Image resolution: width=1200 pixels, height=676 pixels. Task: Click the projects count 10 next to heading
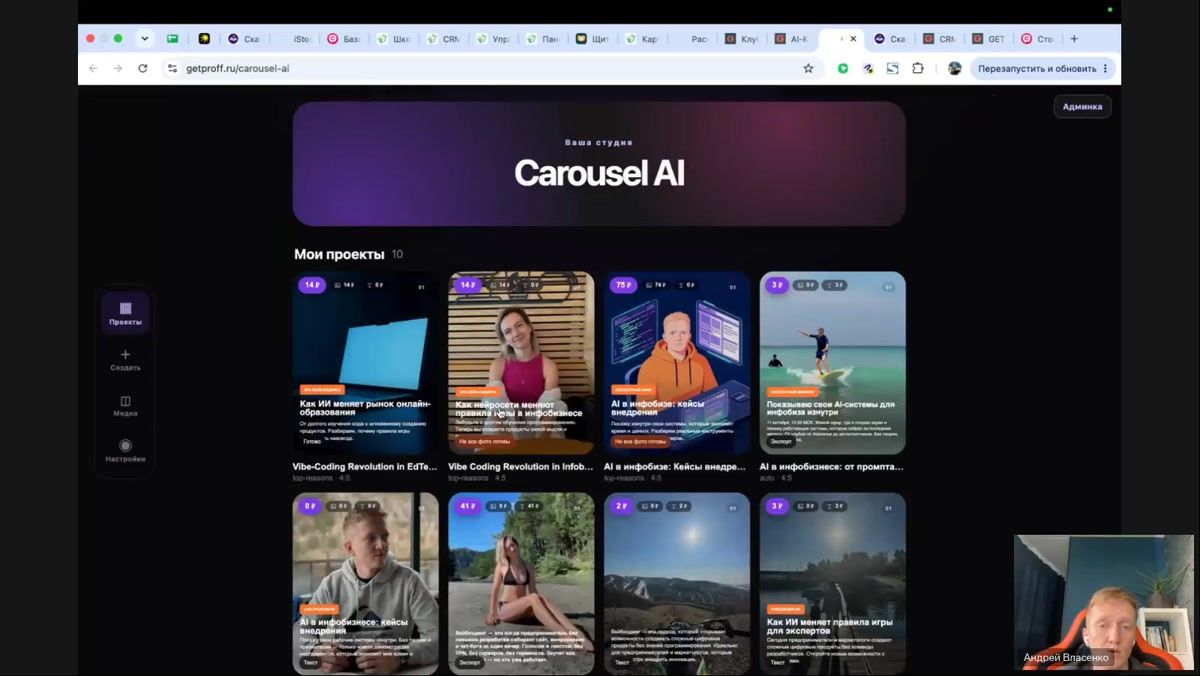pyautogui.click(x=397, y=255)
